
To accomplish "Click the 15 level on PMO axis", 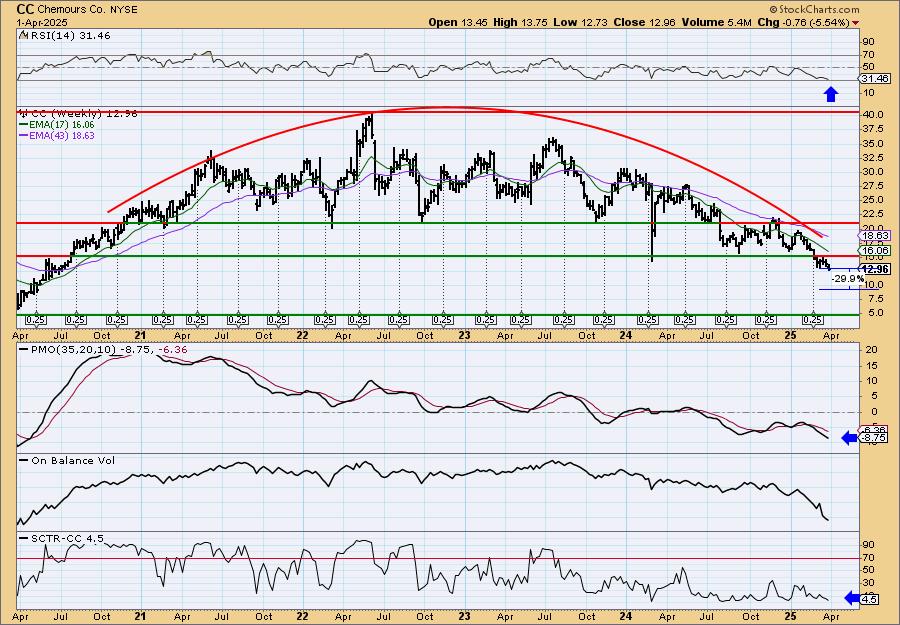I will click(871, 366).
